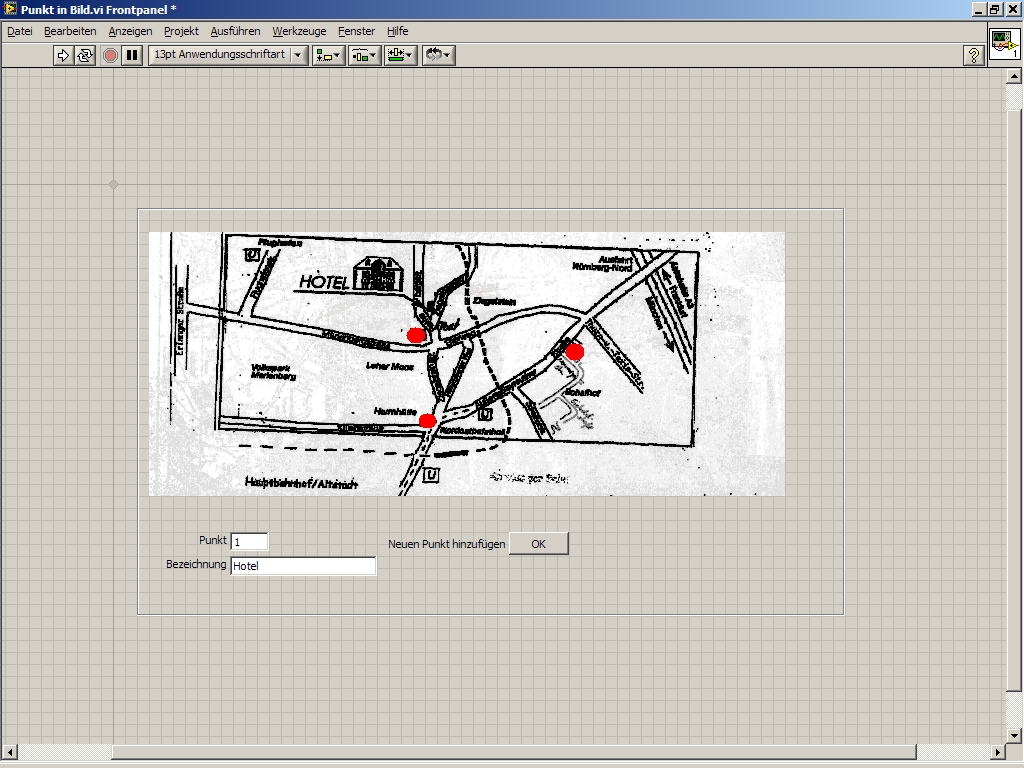The width and height of the screenshot is (1024, 768).
Task: Open the Hilfe menu
Action: 397,31
